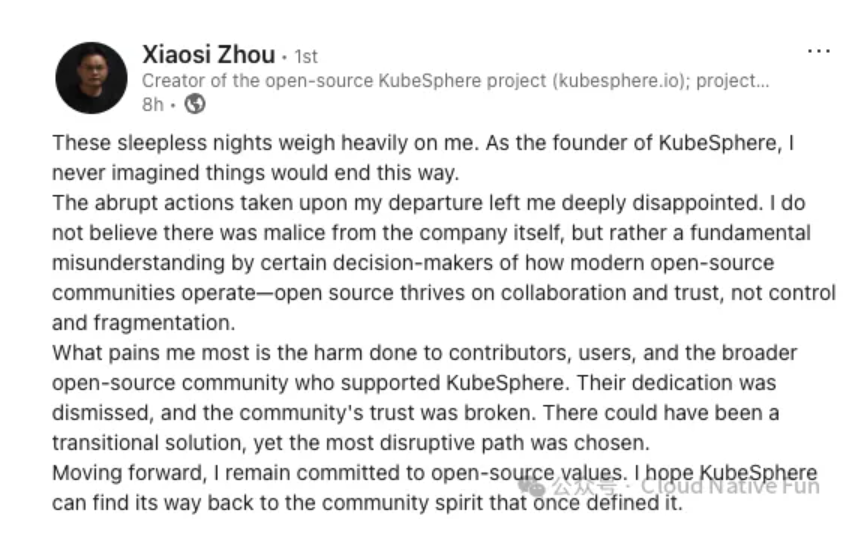Click the Cloud Native Fun watermark text
861x549 pixels.
[x=730, y=486]
